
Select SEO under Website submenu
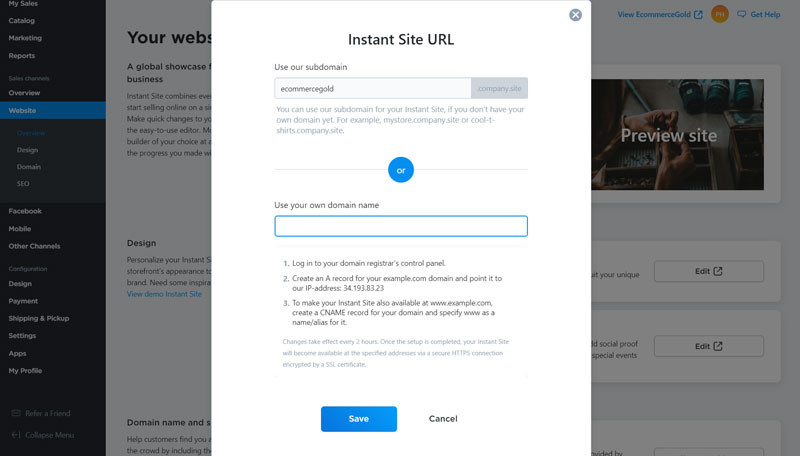click(x=23, y=184)
